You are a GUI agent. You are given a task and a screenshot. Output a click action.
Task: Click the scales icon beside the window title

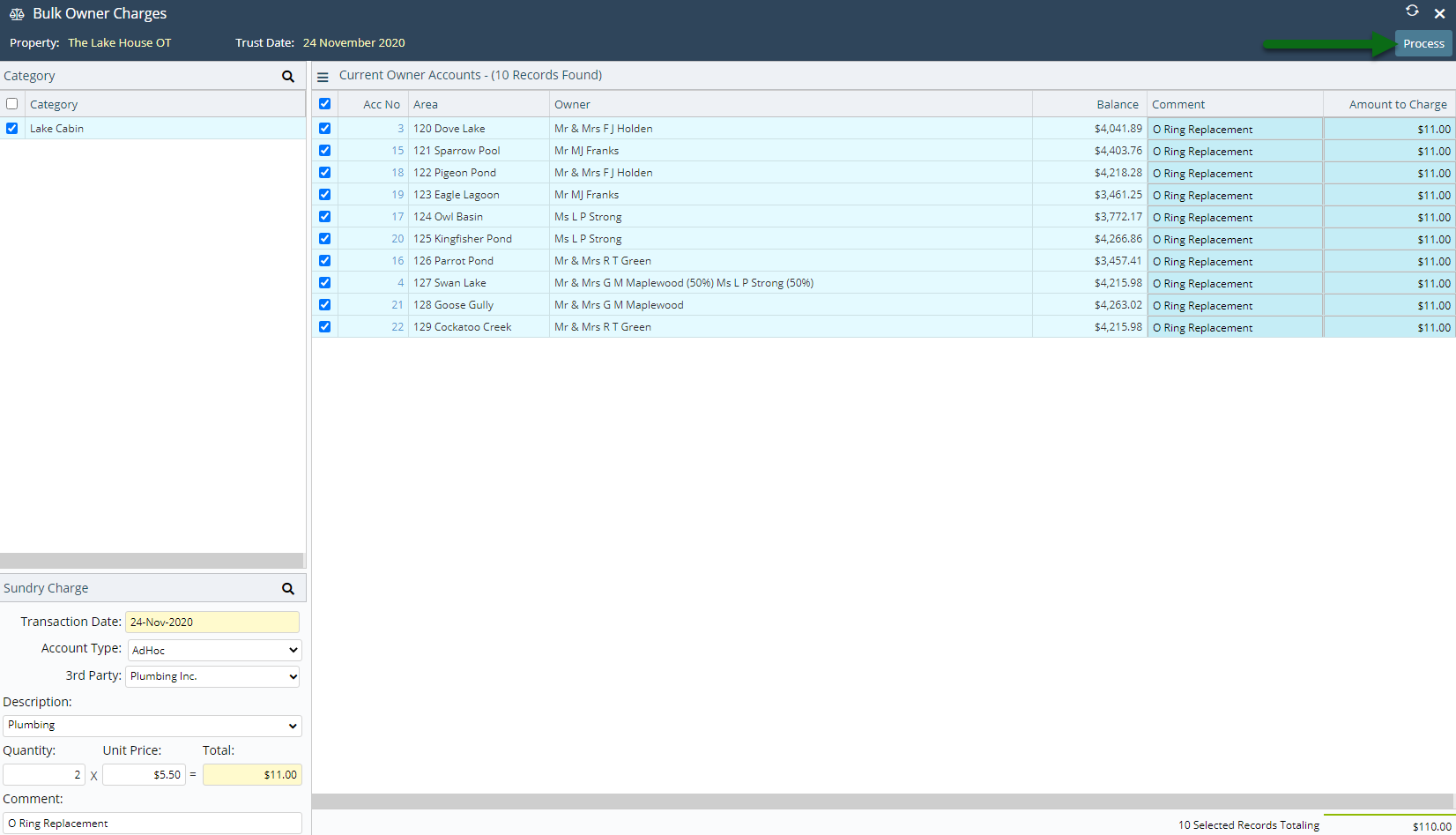click(17, 14)
